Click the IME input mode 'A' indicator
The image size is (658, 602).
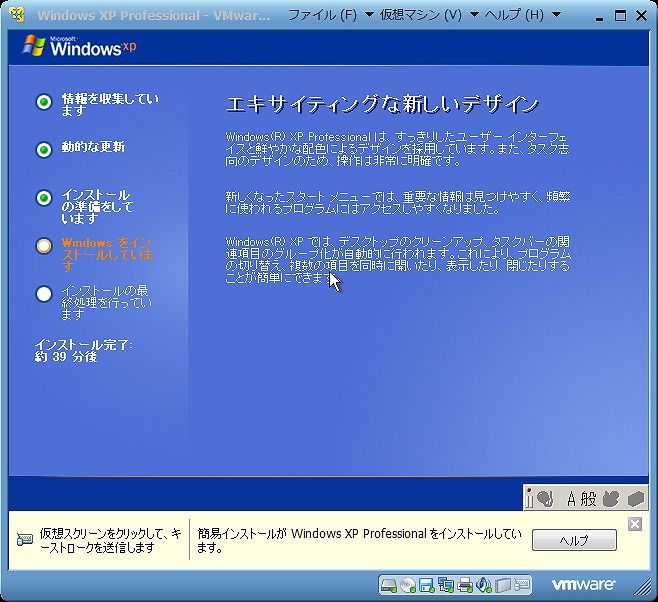571,499
